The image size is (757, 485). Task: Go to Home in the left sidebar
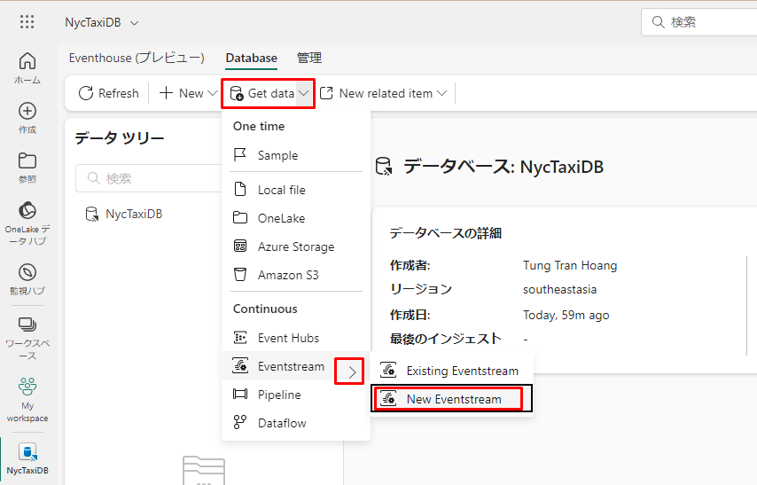click(27, 68)
